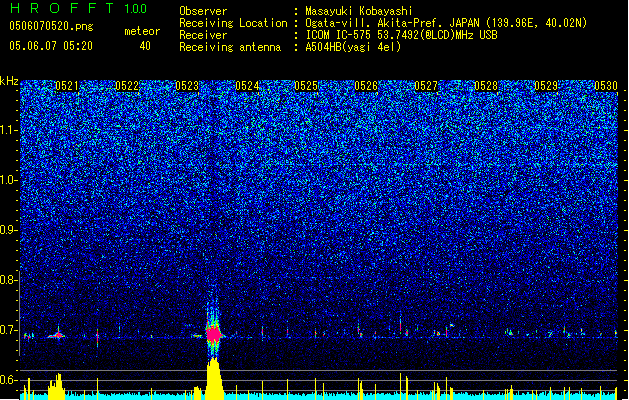Image resolution: width=629 pixels, height=400 pixels.
Task: Click the 0.8 kHz frequency tick label
Action: pyautogui.click(x=9, y=280)
